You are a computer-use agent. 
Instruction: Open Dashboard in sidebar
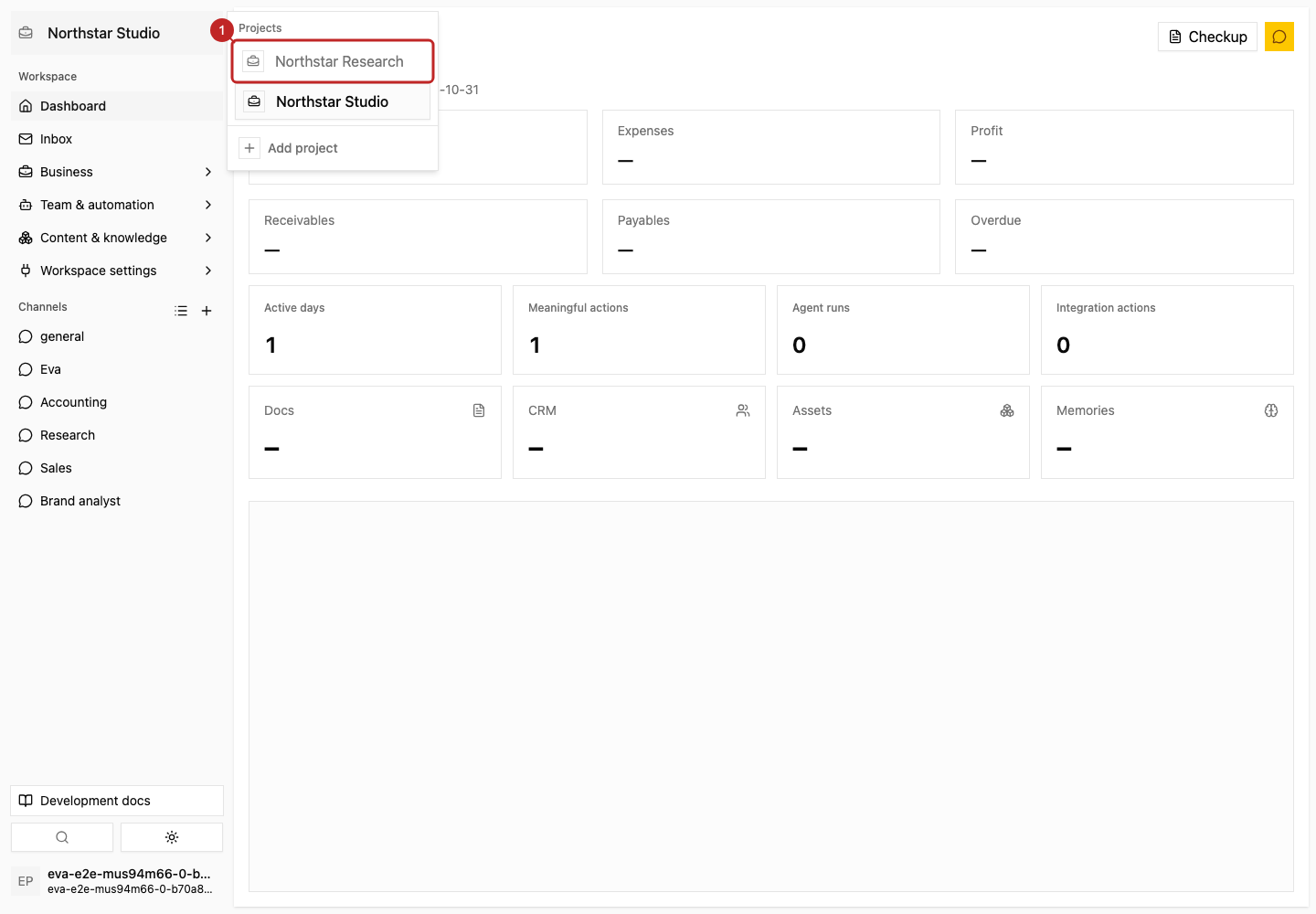117,106
